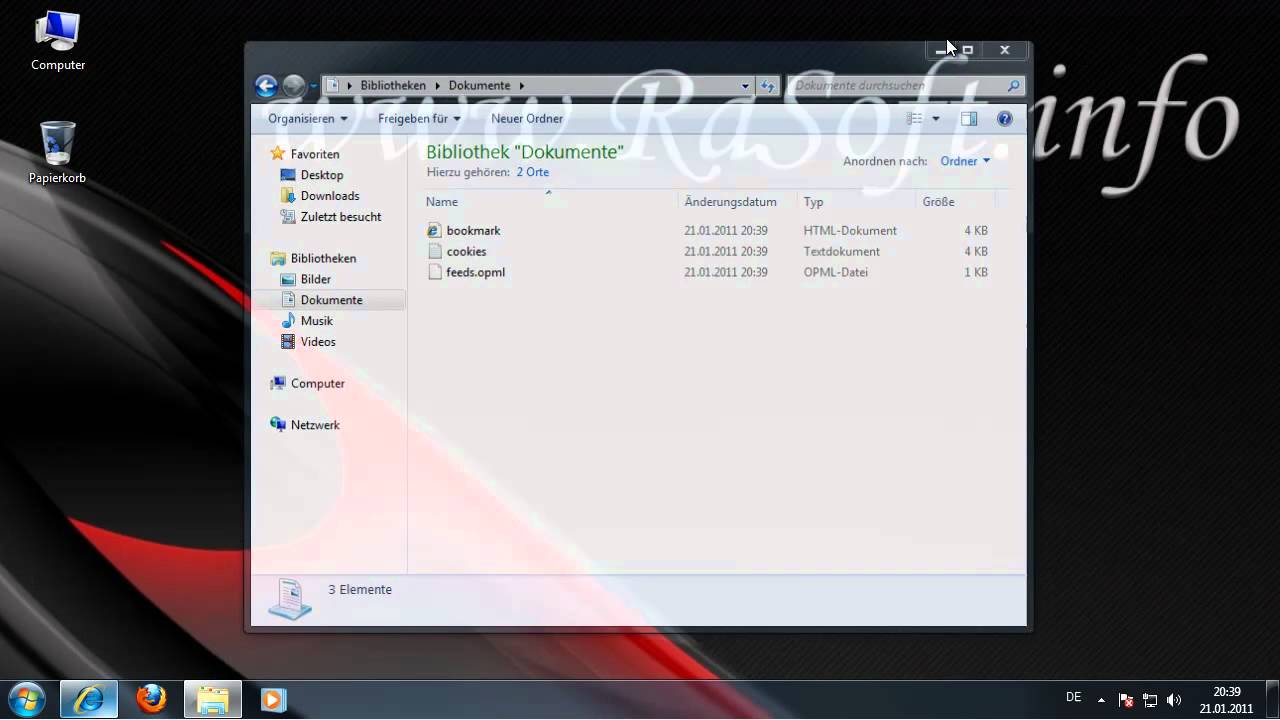The image size is (1280, 720).
Task: Click the feeds.opml file icon
Action: [434, 272]
